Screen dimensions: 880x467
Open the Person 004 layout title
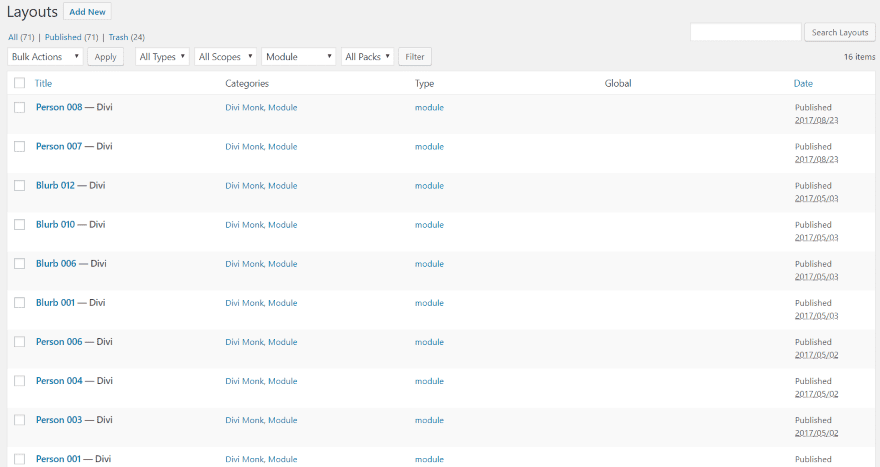(59, 381)
